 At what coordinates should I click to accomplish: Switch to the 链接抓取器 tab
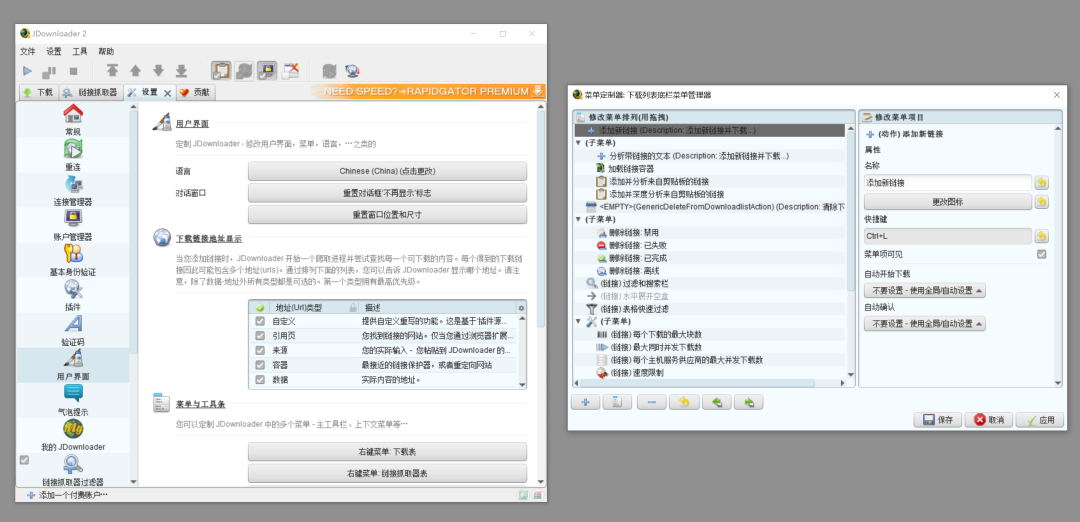coord(90,92)
